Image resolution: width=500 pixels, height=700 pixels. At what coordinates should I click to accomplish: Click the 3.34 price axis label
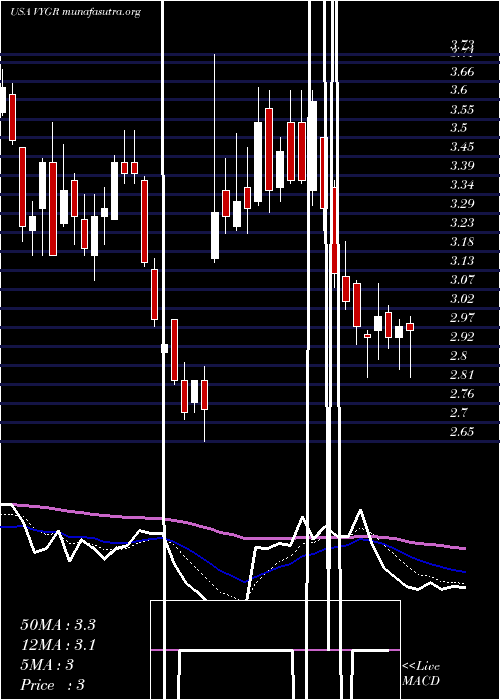pyautogui.click(x=462, y=185)
